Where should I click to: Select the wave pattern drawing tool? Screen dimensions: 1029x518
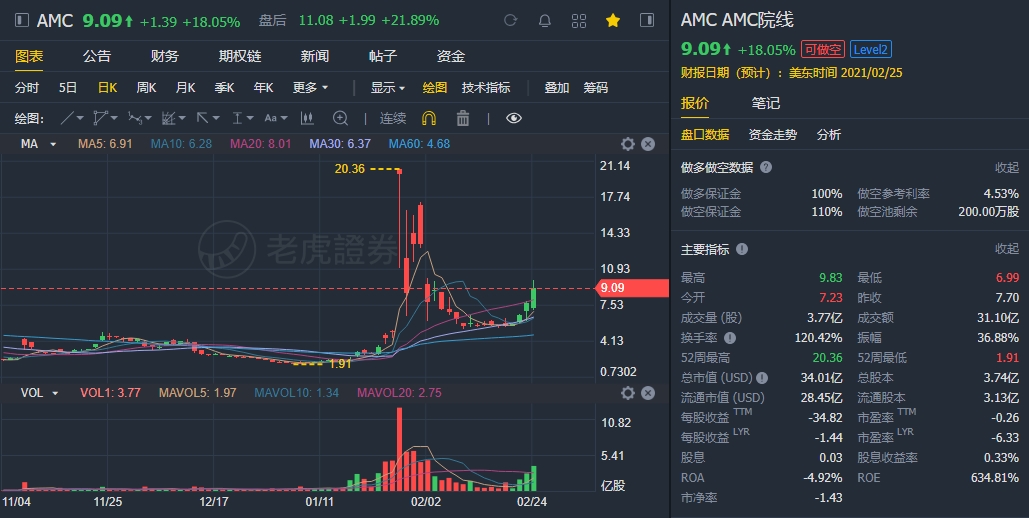click(135, 118)
